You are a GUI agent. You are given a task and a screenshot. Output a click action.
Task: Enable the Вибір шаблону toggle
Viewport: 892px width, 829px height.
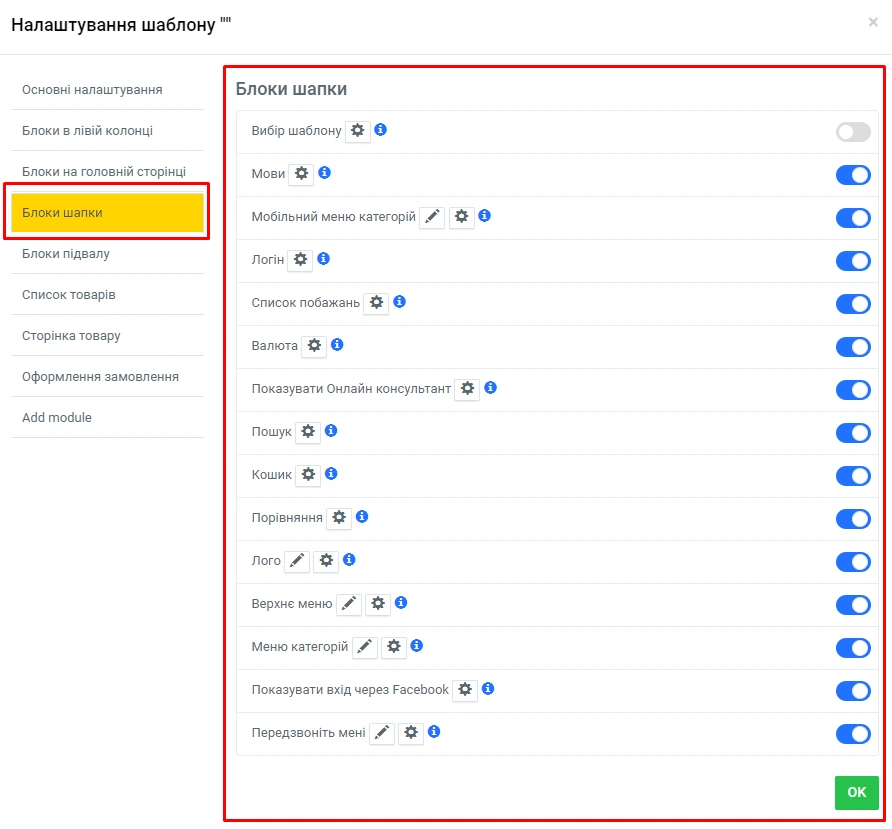(853, 132)
